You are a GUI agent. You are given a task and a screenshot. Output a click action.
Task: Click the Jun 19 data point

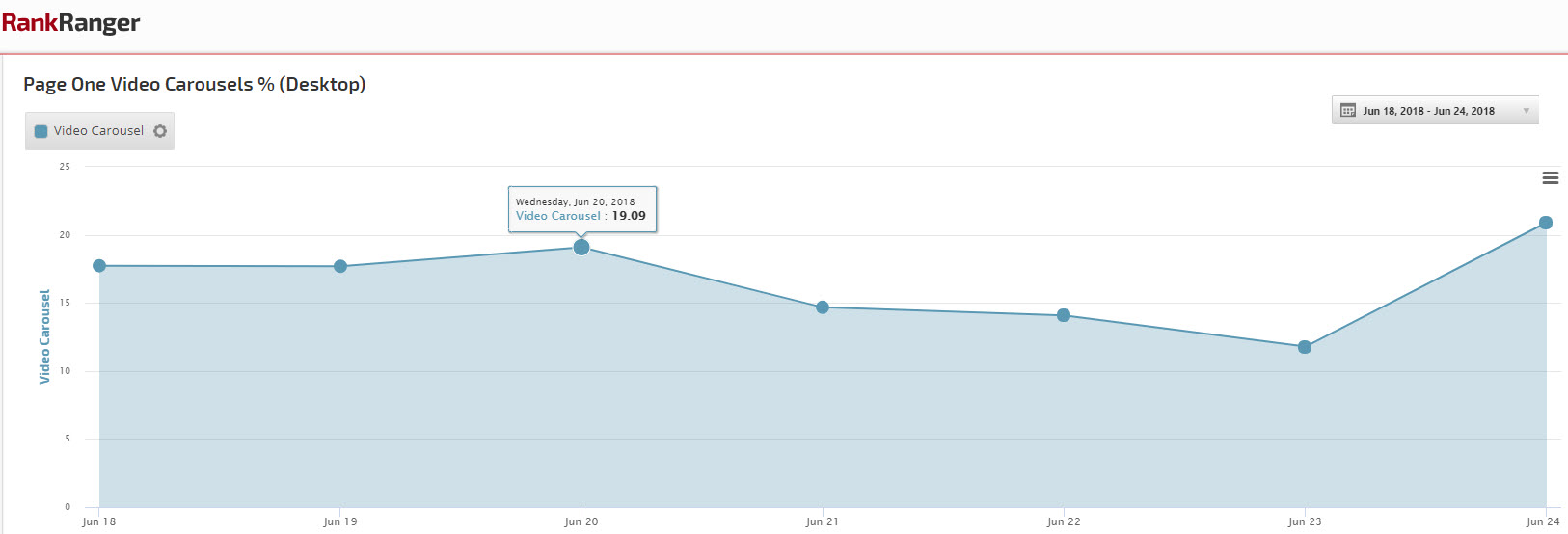pos(340,267)
